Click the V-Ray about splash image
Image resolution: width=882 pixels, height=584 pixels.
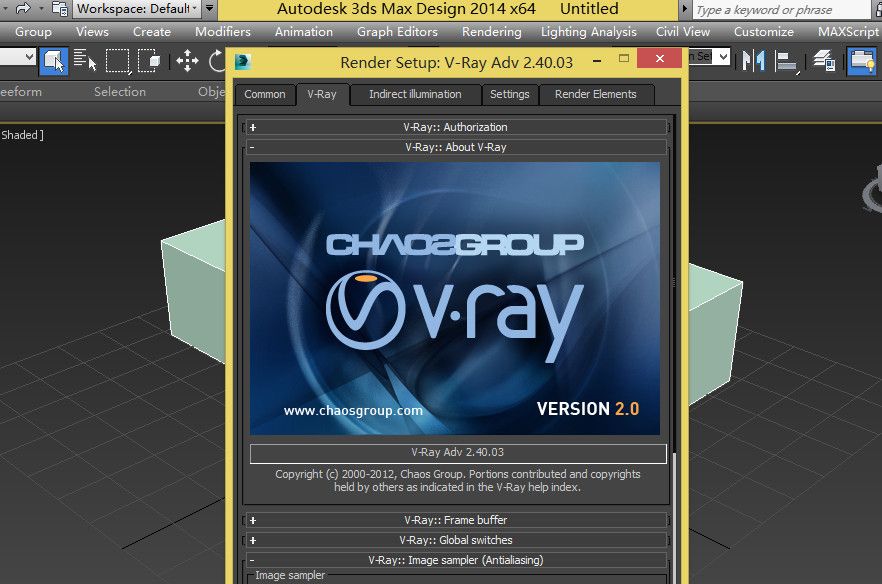[454, 299]
